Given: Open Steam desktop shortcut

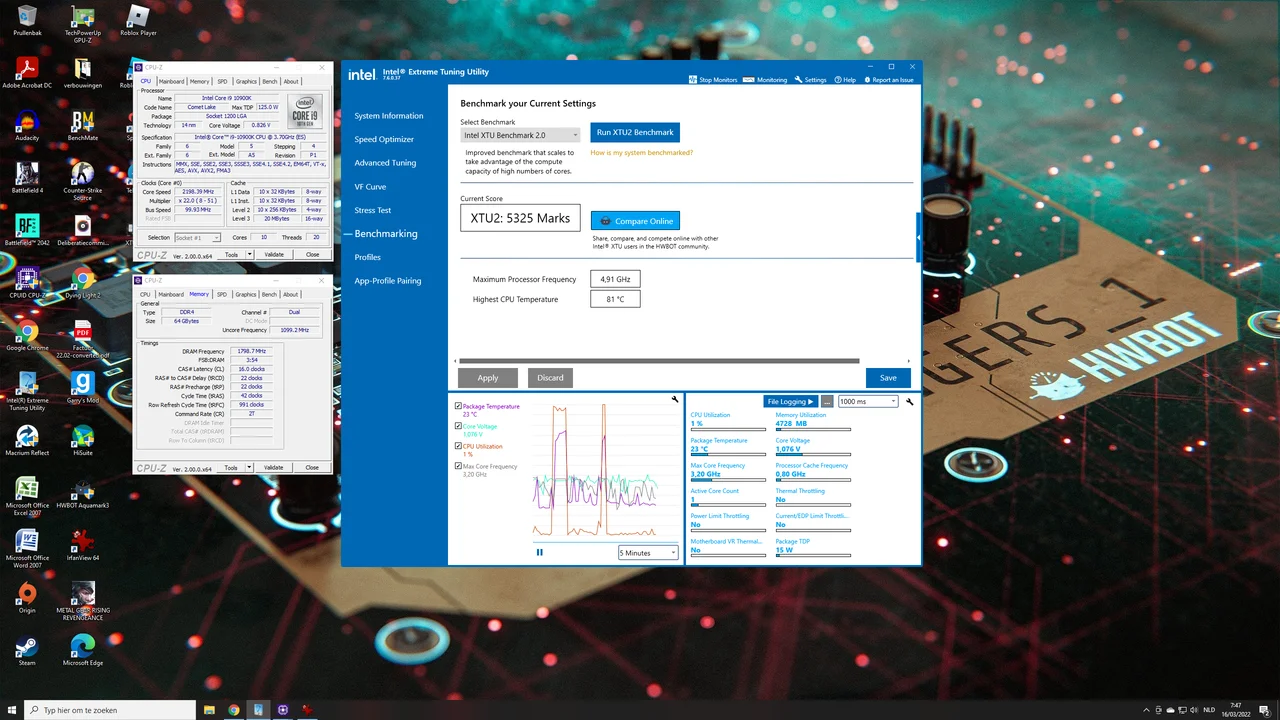Looking at the screenshot, I should pos(27,651).
